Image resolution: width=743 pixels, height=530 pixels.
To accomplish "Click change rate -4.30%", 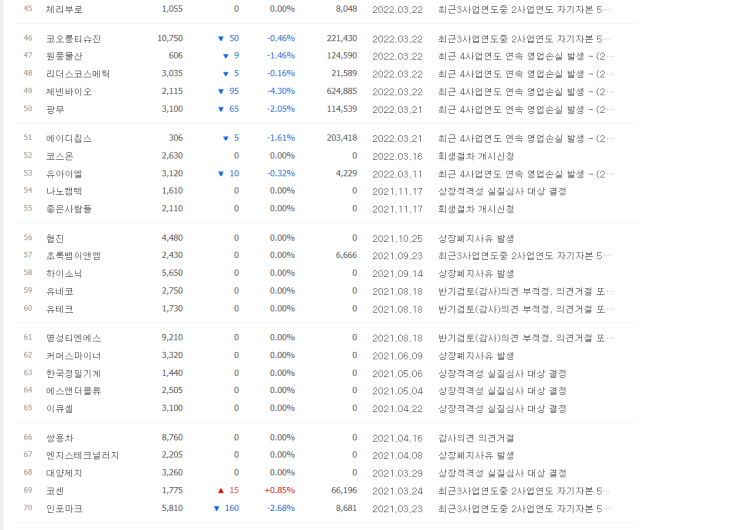I will pos(281,91).
